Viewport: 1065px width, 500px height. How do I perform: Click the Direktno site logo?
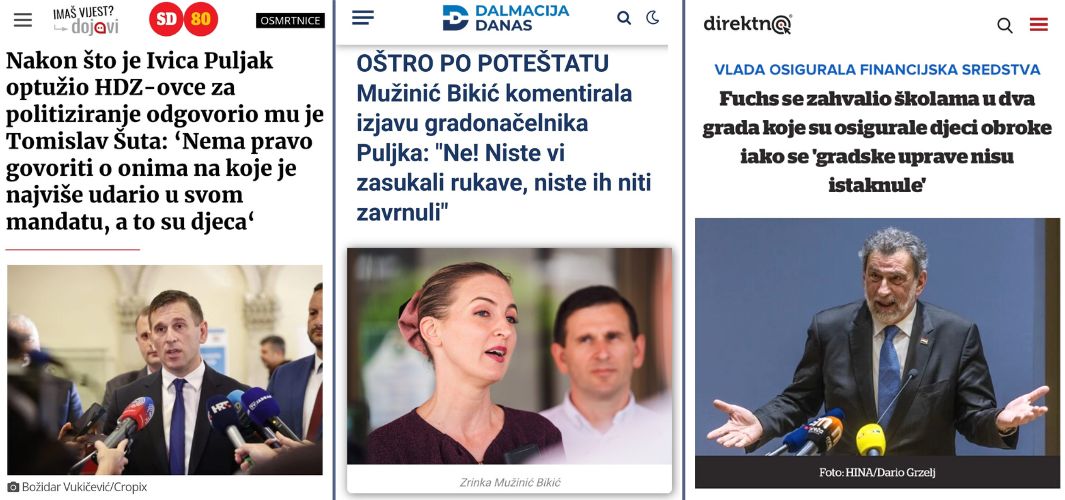tap(748, 24)
